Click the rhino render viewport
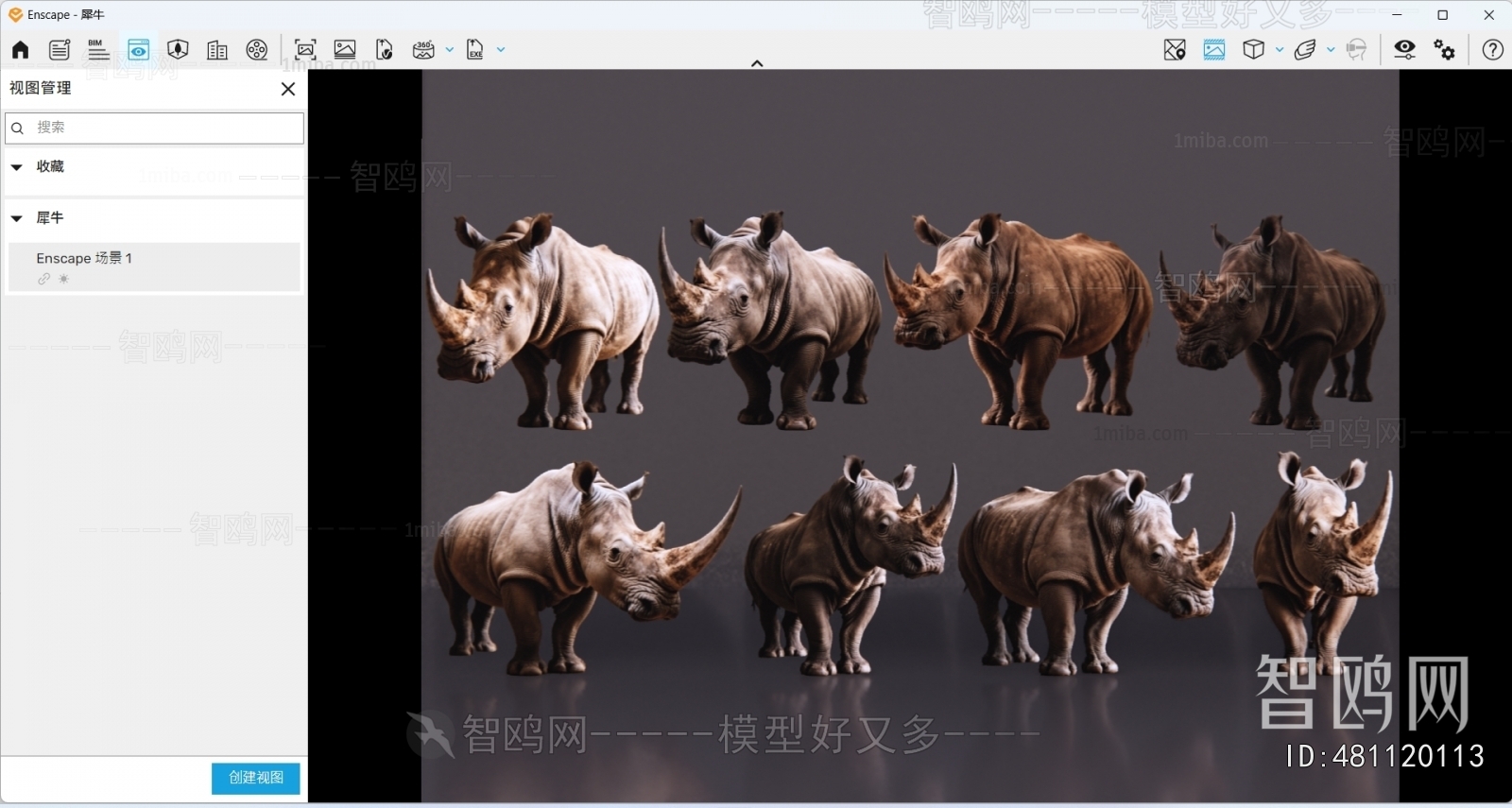The width and height of the screenshot is (1512, 808). 910,435
